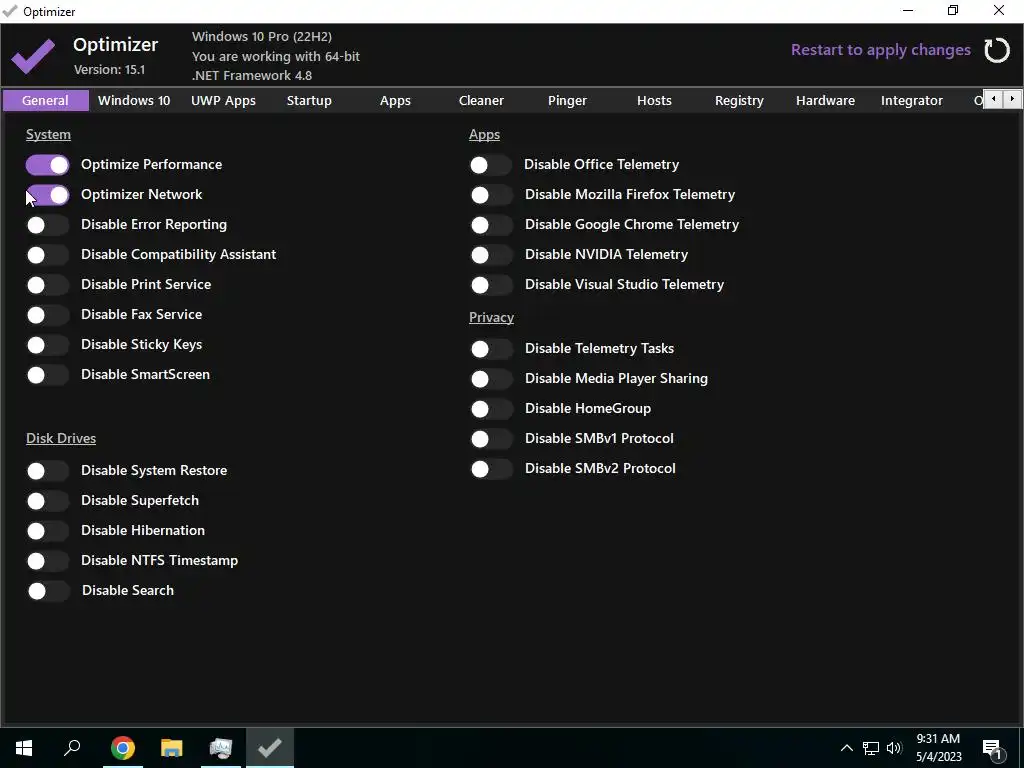1024x768 pixels.
Task: Enable Disable Office Telemetry toggle
Action: click(490, 165)
